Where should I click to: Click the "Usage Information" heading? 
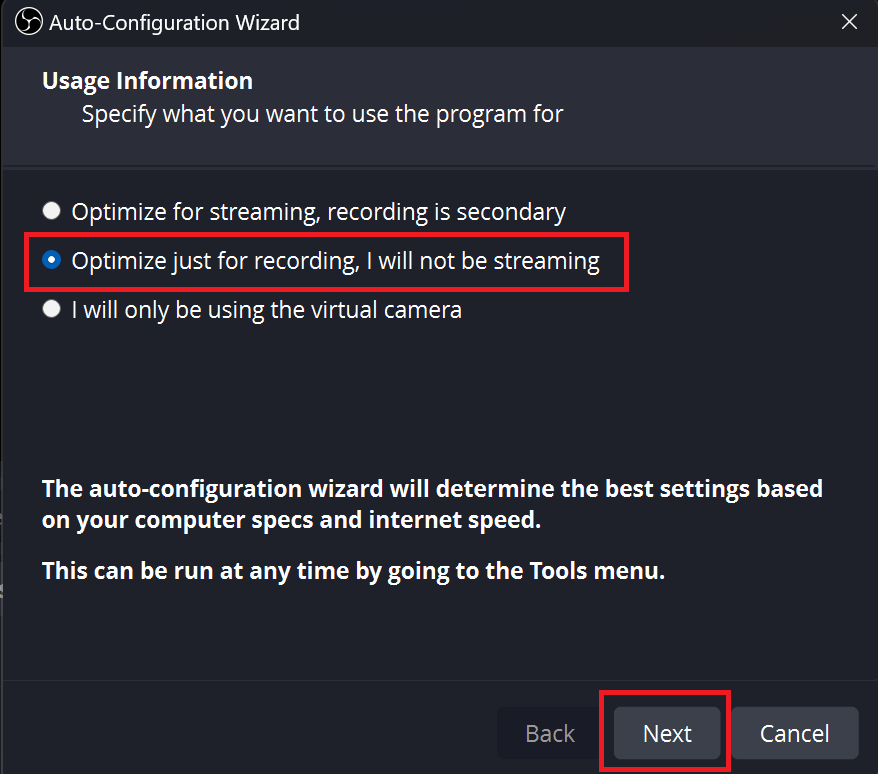click(x=147, y=81)
